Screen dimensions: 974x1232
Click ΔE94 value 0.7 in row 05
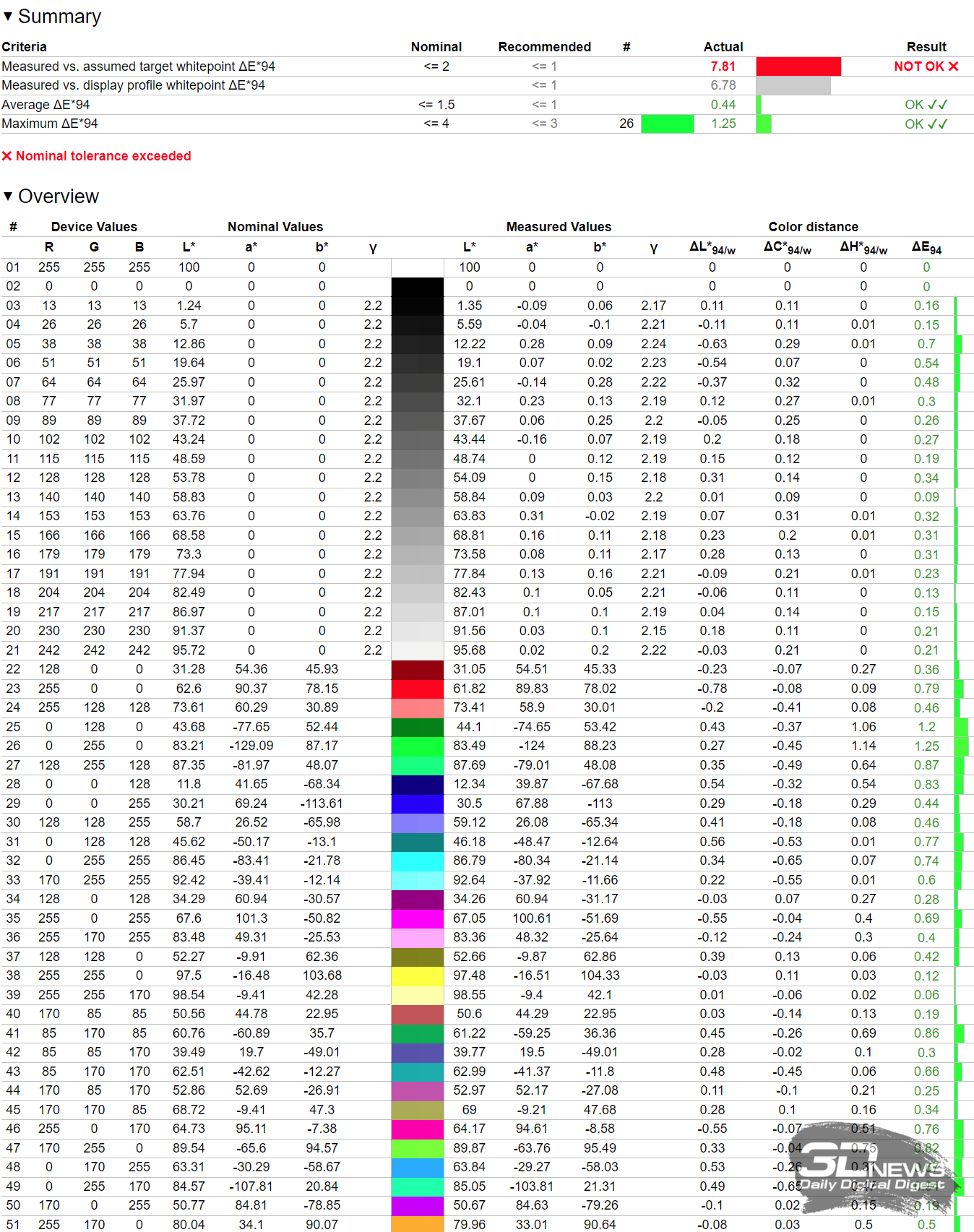(926, 344)
